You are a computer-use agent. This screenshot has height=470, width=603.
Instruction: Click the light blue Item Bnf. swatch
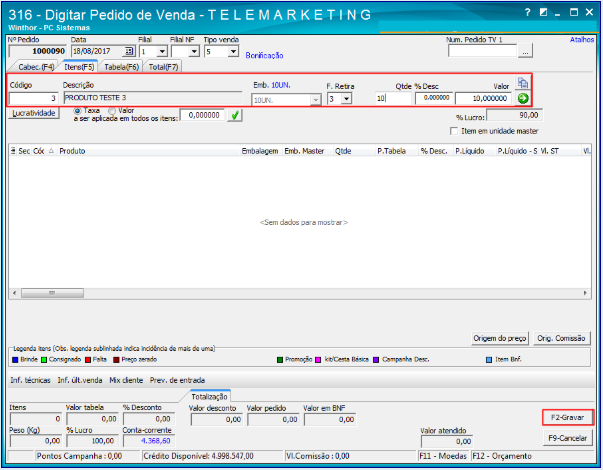[x=489, y=360]
